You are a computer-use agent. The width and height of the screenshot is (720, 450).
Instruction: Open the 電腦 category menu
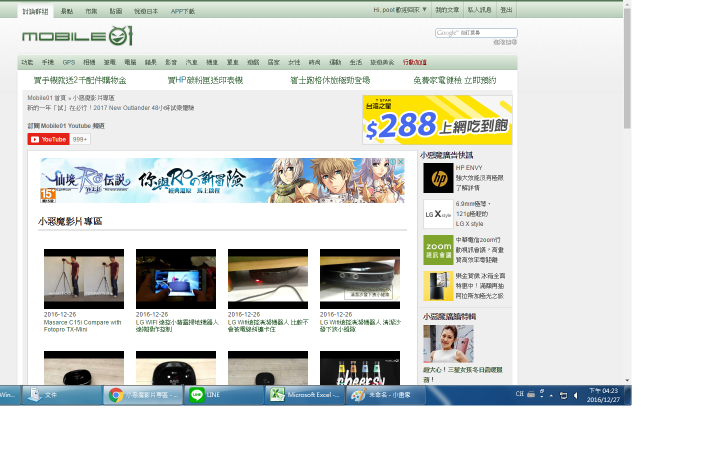[x=130, y=62]
